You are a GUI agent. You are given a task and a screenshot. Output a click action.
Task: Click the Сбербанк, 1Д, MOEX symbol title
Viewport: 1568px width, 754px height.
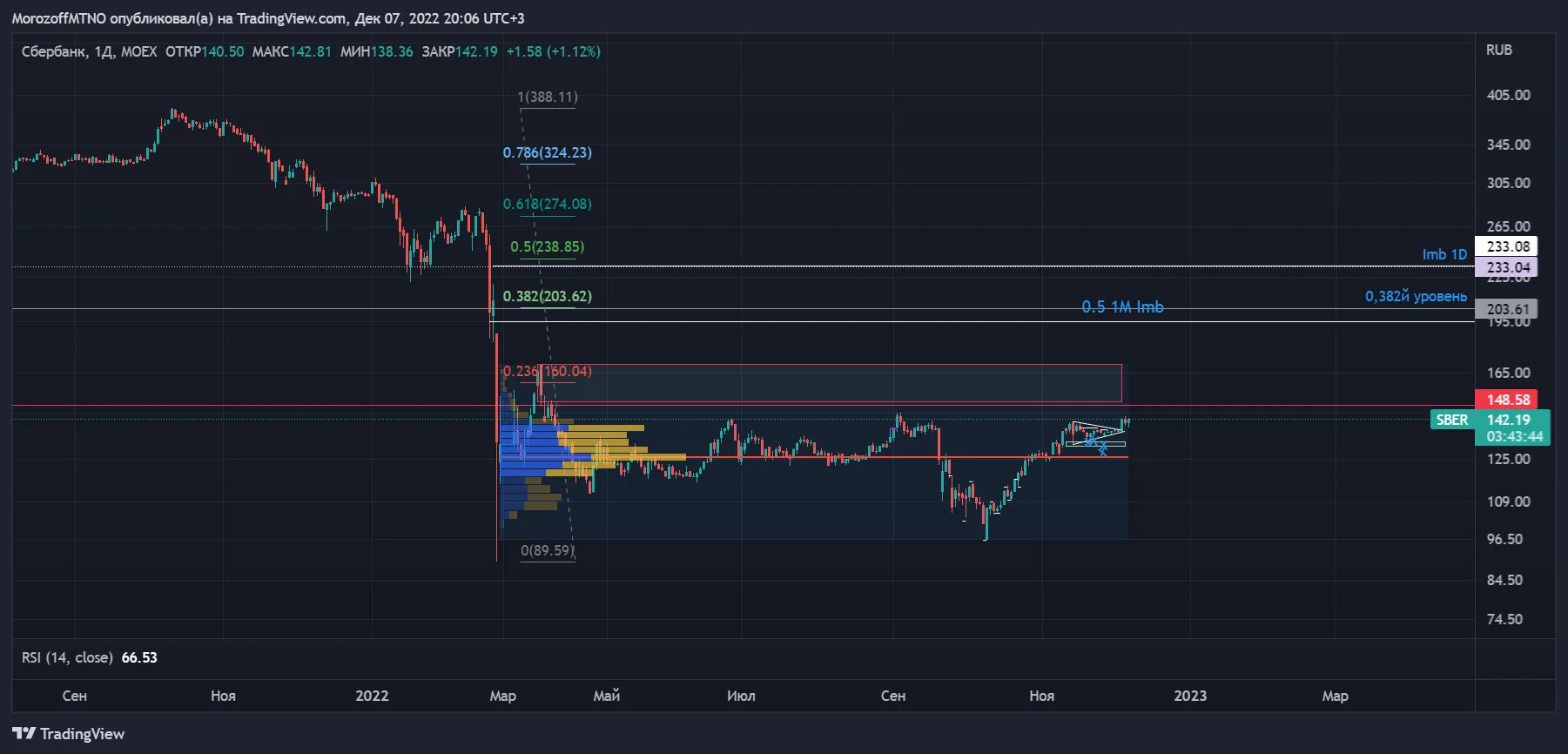tap(89, 51)
